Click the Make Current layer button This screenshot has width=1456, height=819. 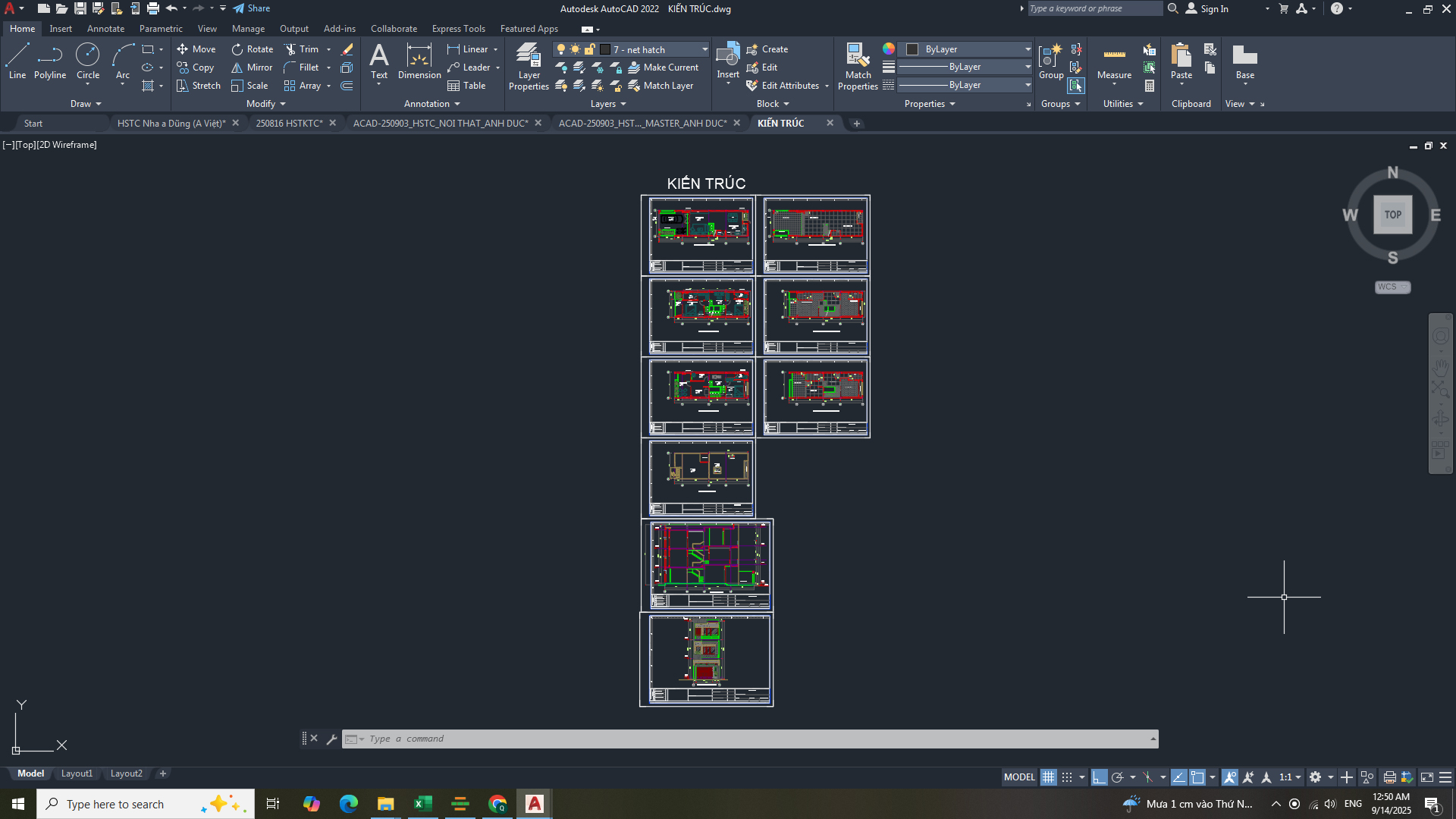(664, 67)
